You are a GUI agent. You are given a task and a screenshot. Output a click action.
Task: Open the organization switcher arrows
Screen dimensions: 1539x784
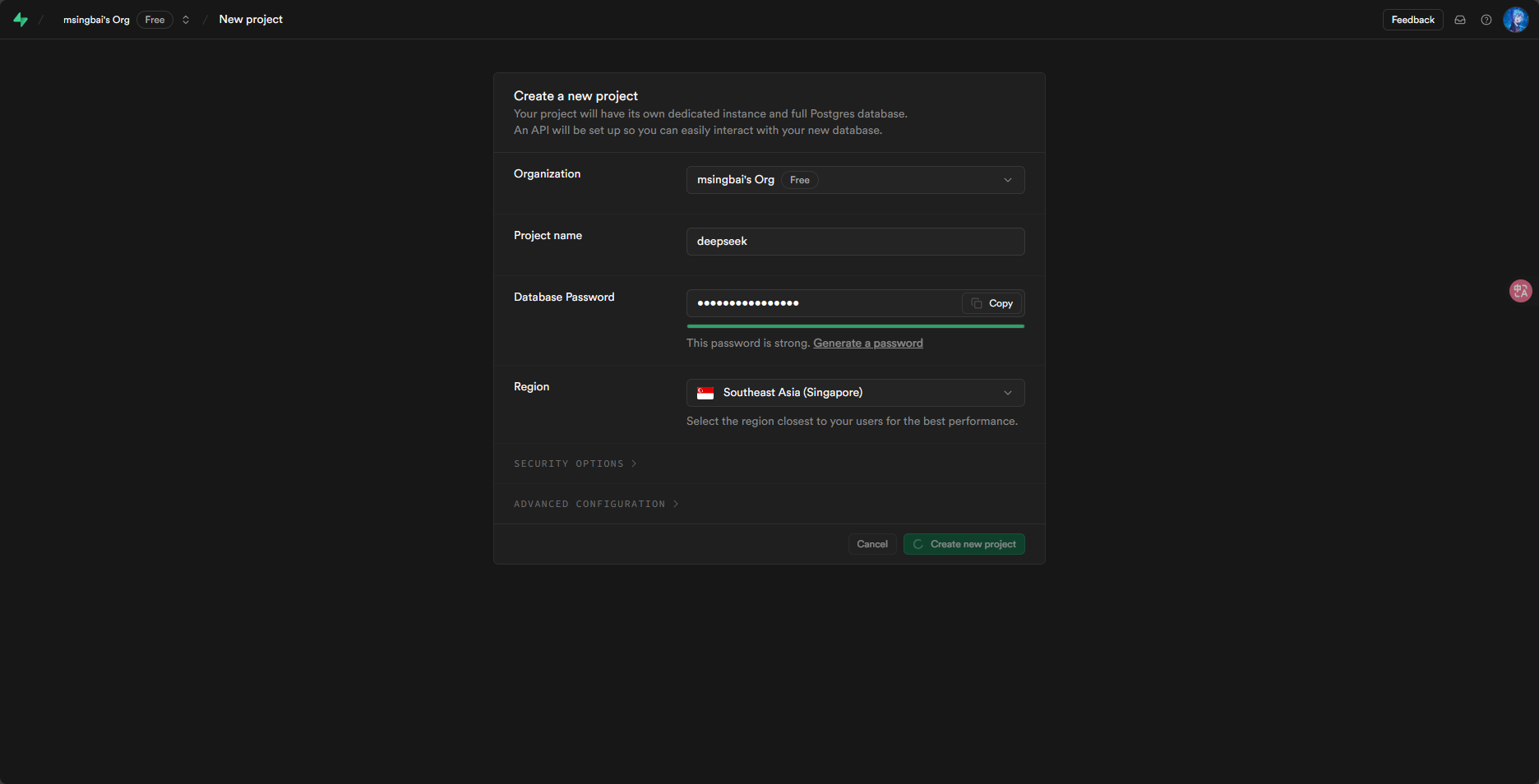coord(186,20)
